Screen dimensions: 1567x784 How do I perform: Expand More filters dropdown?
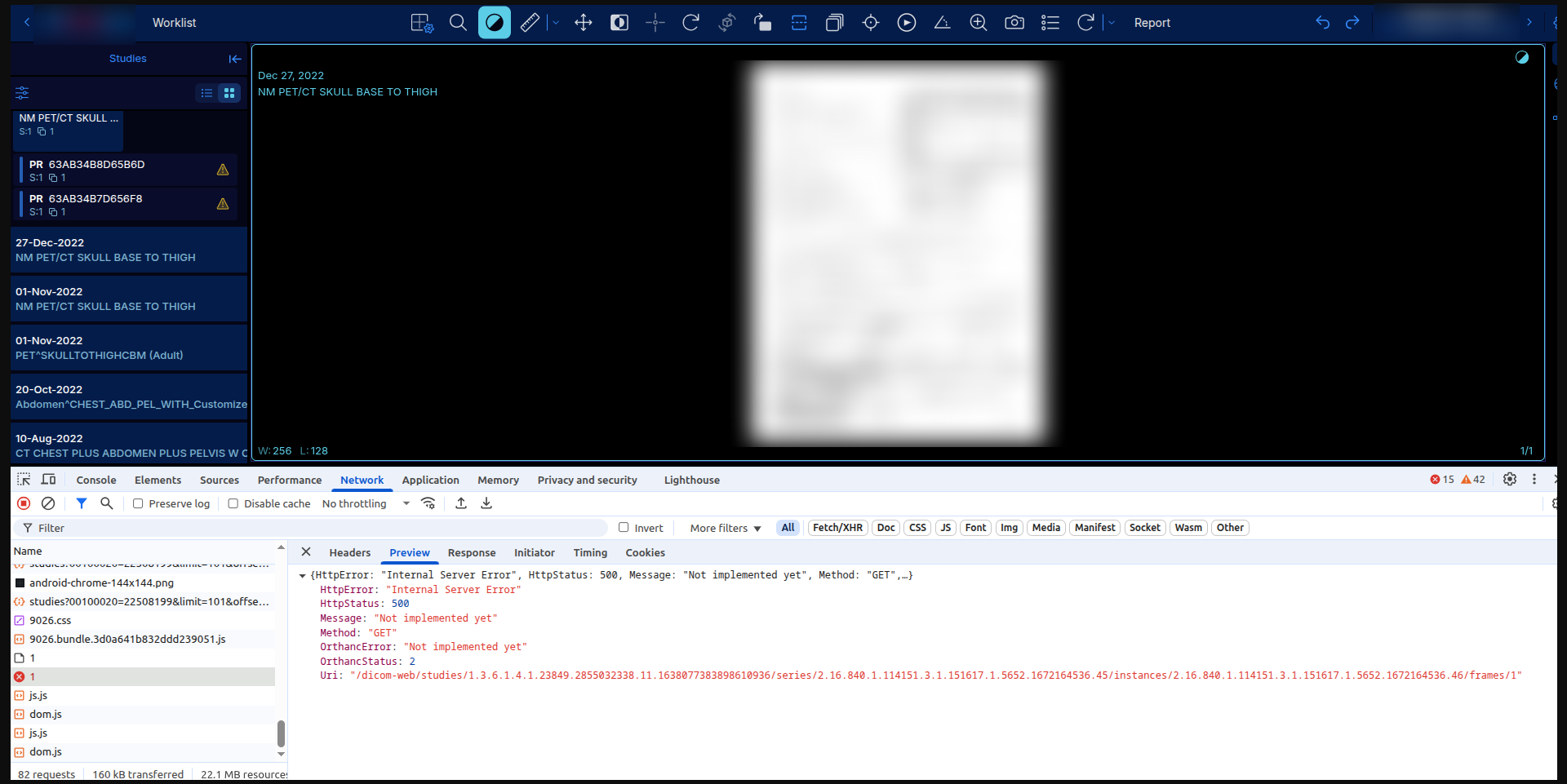click(x=726, y=528)
